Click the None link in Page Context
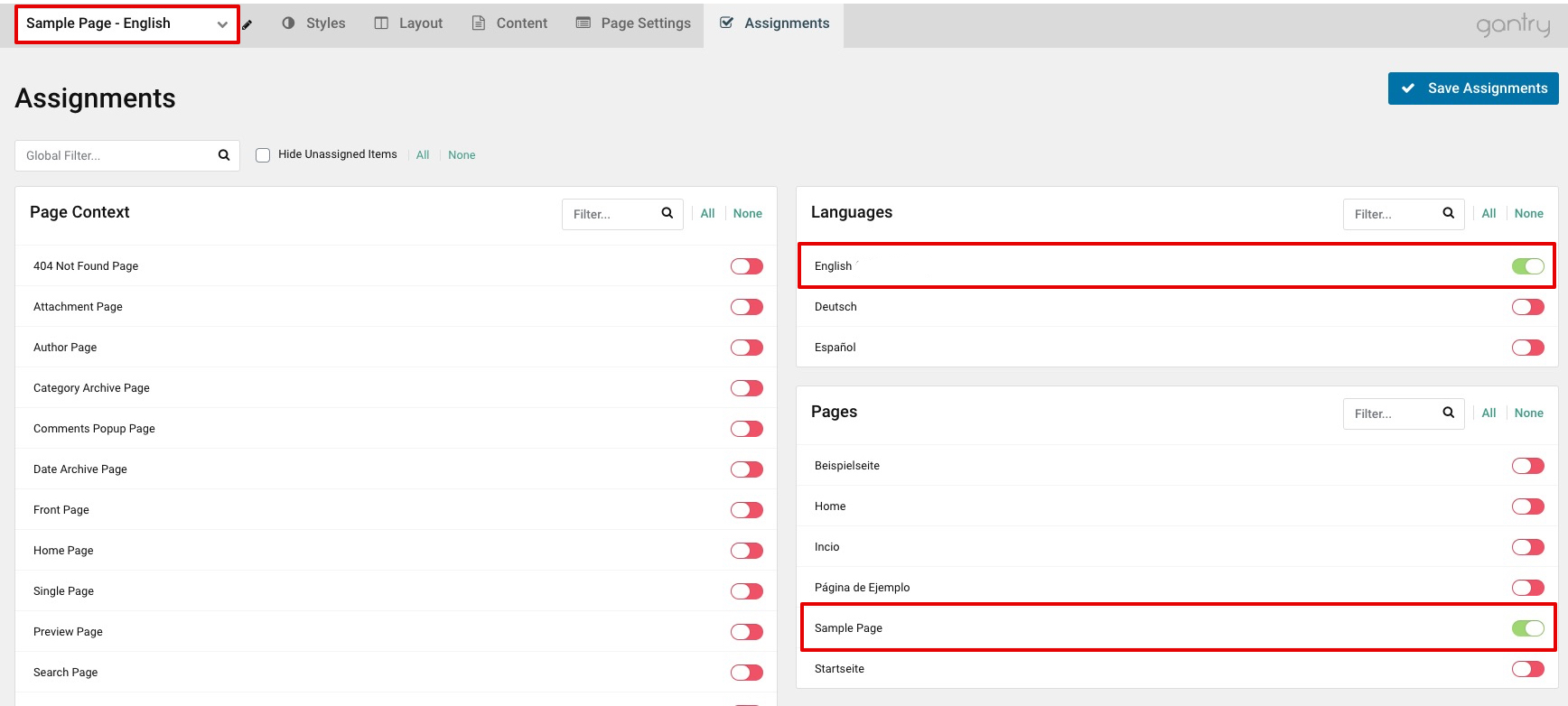 [x=747, y=214]
